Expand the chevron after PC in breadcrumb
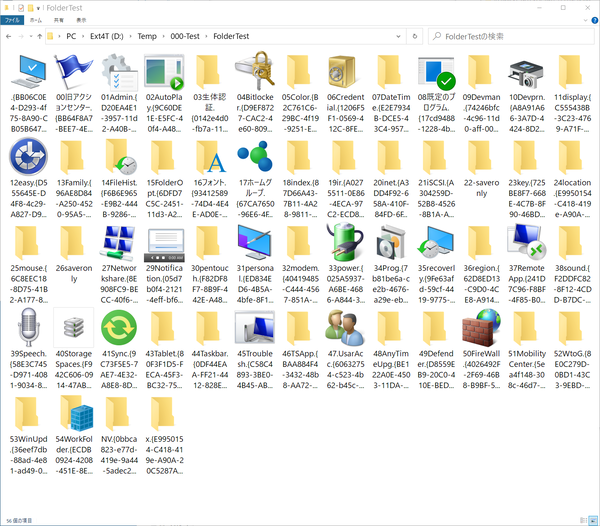 [83, 36]
